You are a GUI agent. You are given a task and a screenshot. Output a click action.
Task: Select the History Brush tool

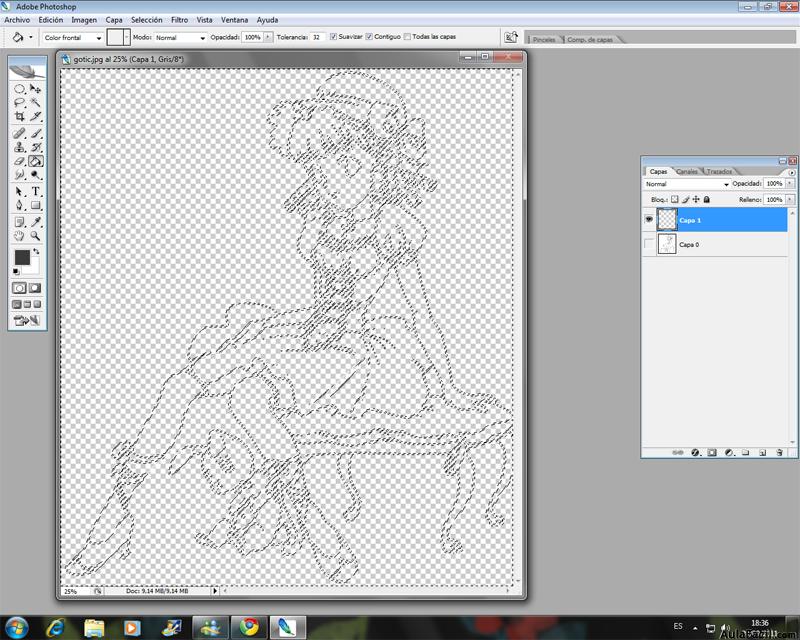36,147
